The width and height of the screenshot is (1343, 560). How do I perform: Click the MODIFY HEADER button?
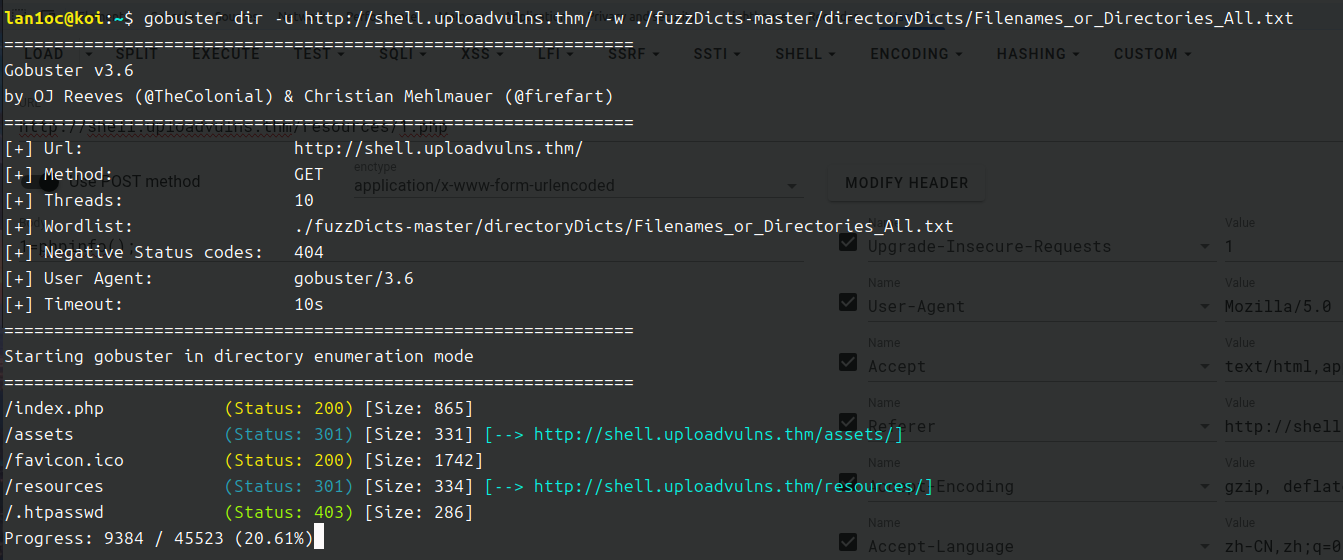click(906, 183)
